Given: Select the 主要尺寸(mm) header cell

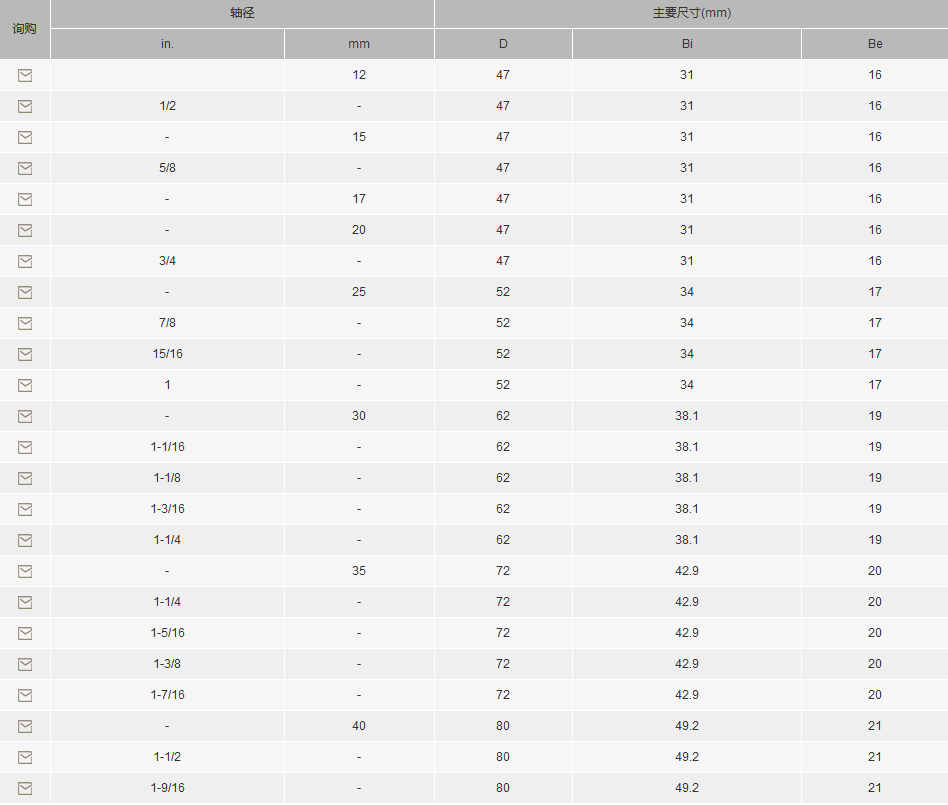Looking at the screenshot, I should click(692, 13).
